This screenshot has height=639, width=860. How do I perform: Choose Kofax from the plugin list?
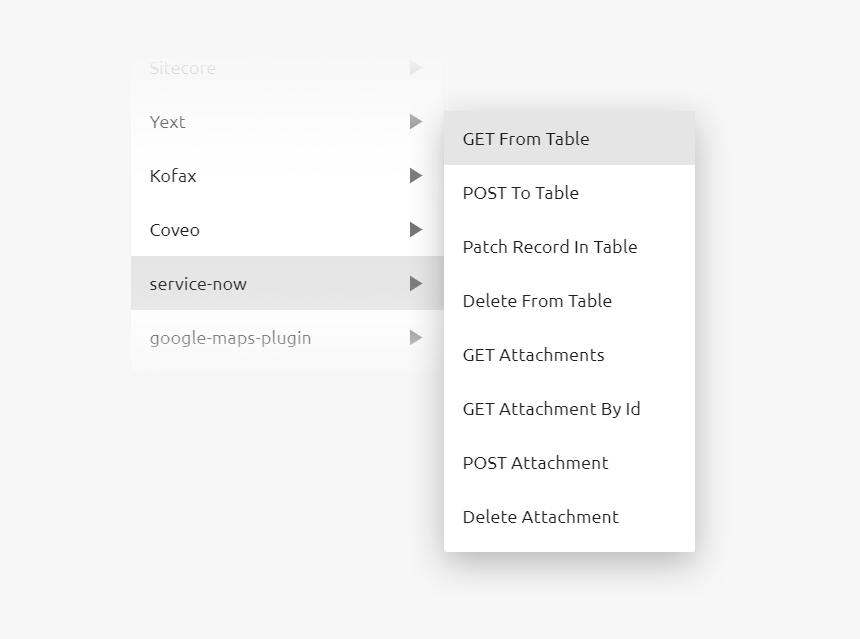pos(173,176)
